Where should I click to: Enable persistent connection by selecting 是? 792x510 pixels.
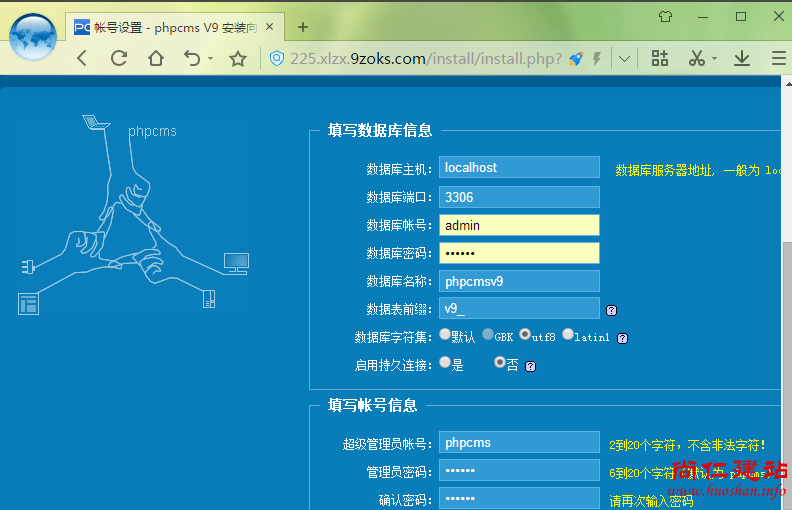pos(445,363)
